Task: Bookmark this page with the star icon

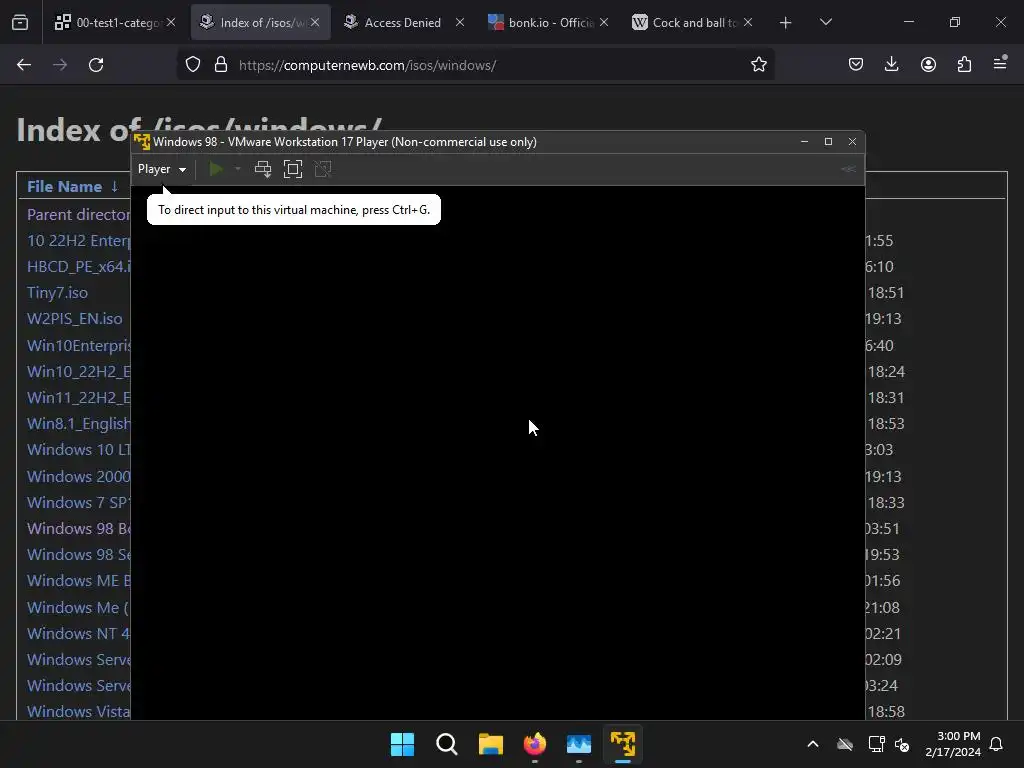Action: pyautogui.click(x=758, y=65)
